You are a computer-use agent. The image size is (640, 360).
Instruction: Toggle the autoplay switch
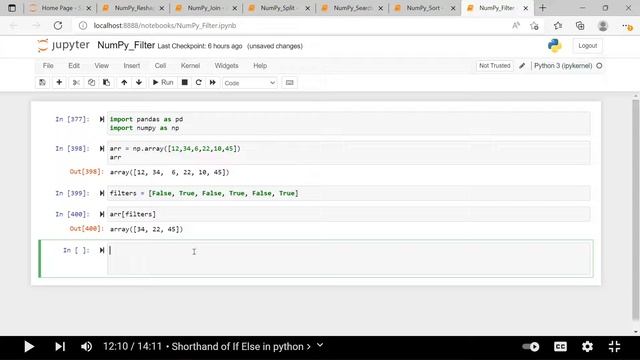[531, 347]
